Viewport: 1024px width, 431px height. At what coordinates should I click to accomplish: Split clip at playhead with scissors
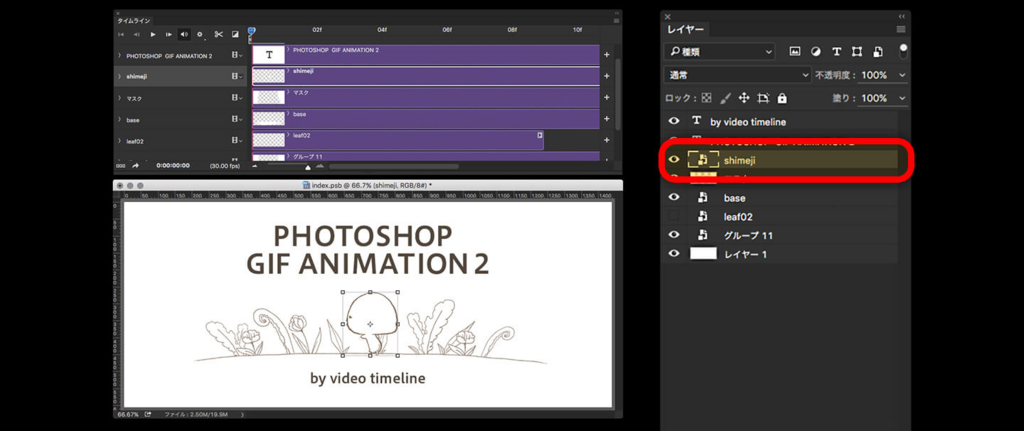point(219,34)
